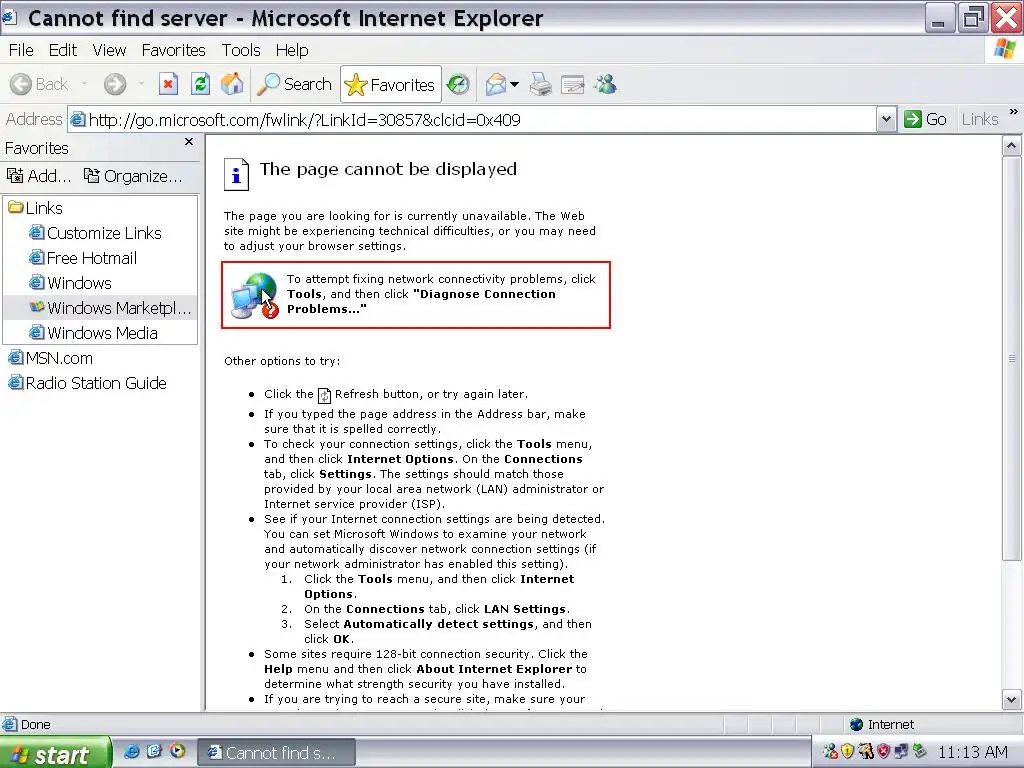
Task: Click the Windows flag logo throbber
Action: [x=1004, y=49]
